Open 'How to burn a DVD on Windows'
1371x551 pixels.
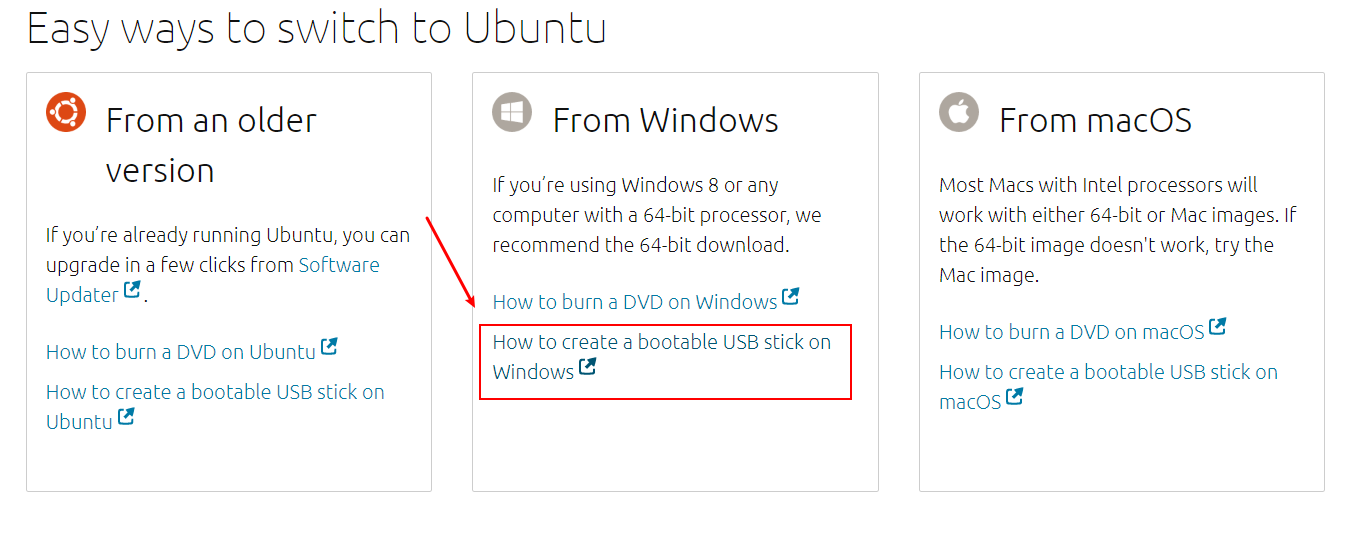(x=635, y=302)
